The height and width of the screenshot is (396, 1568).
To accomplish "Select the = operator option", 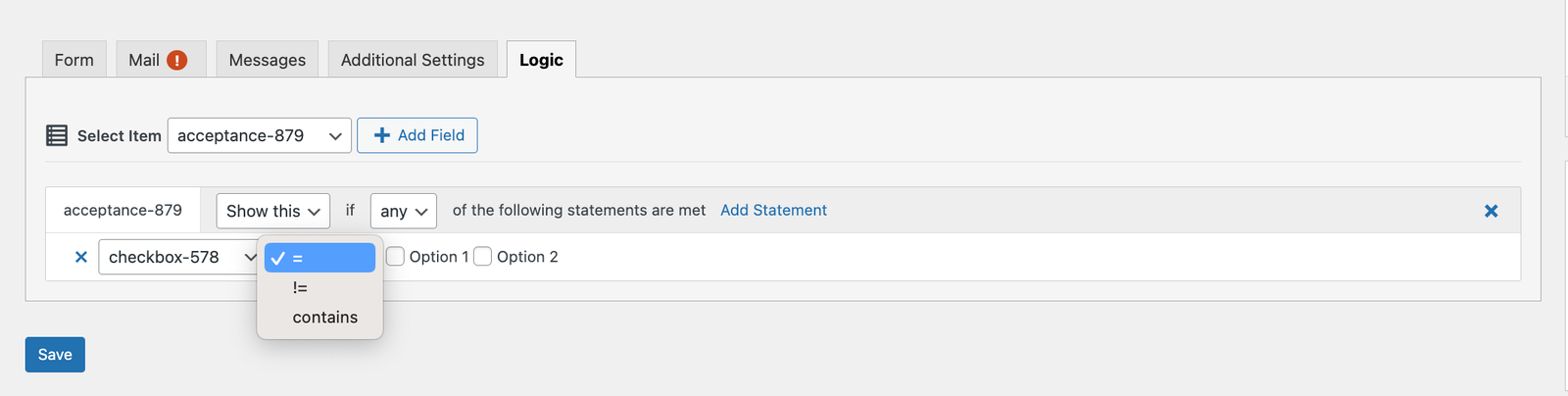I will (319, 258).
